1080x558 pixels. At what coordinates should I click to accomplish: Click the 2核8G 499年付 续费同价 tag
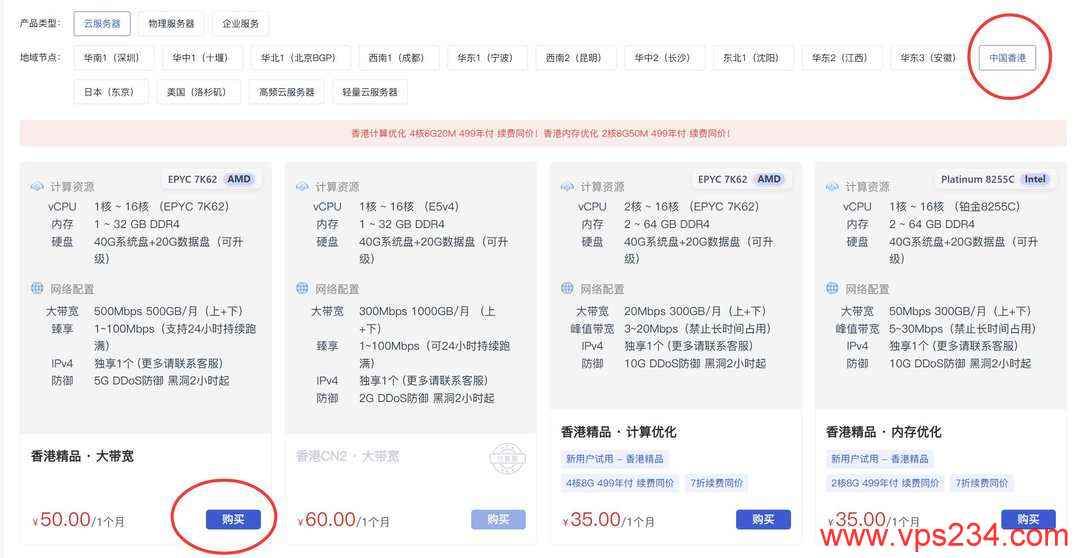pos(885,483)
